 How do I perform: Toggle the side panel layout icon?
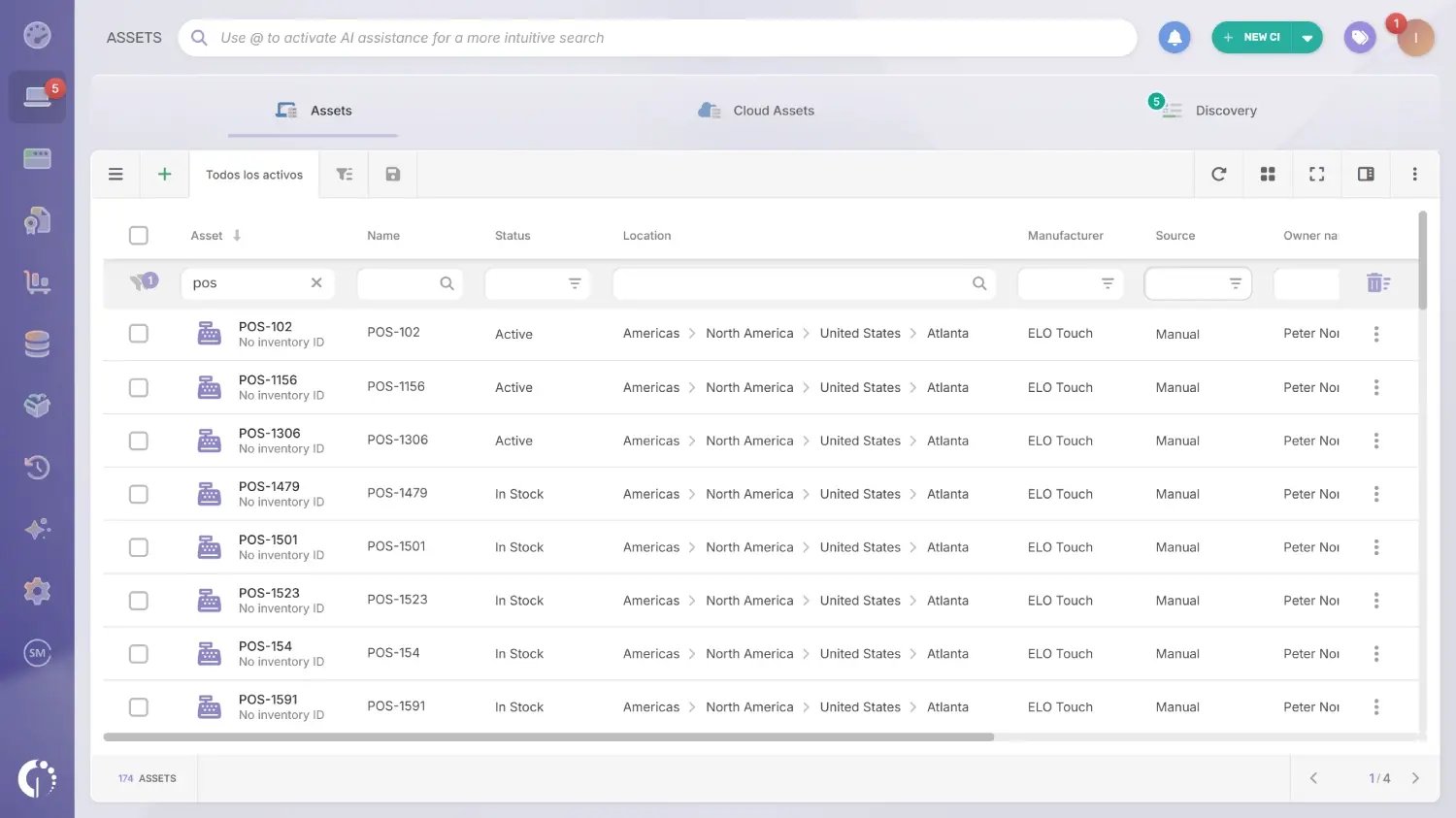pyautogui.click(x=1366, y=175)
